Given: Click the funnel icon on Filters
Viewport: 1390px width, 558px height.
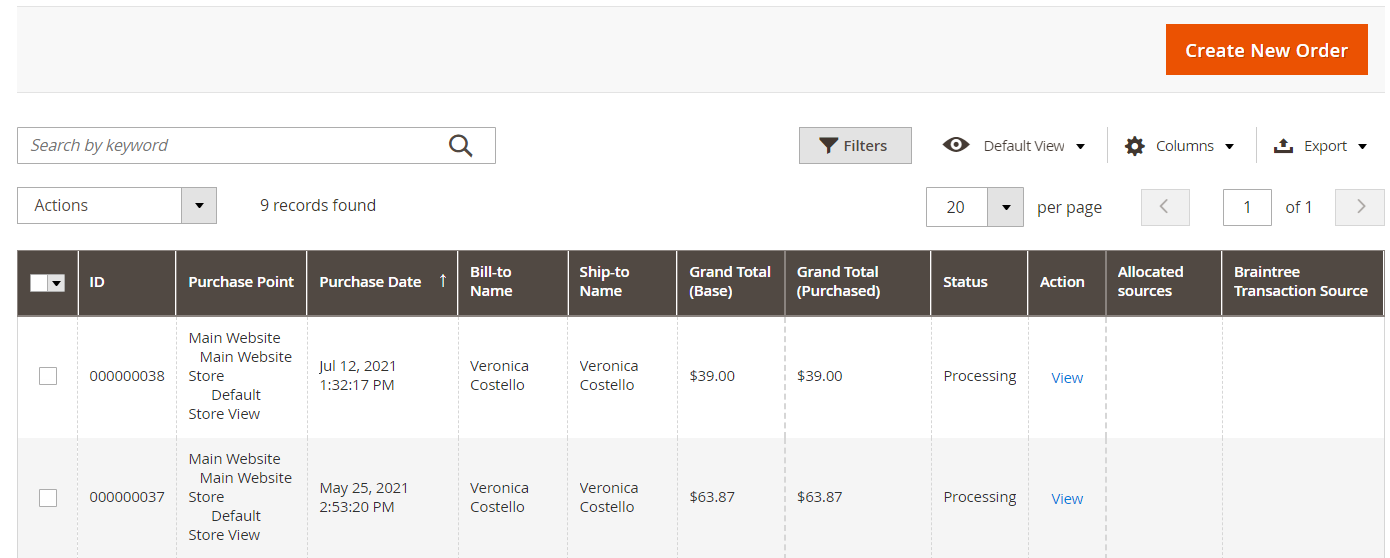Looking at the screenshot, I should click(828, 146).
